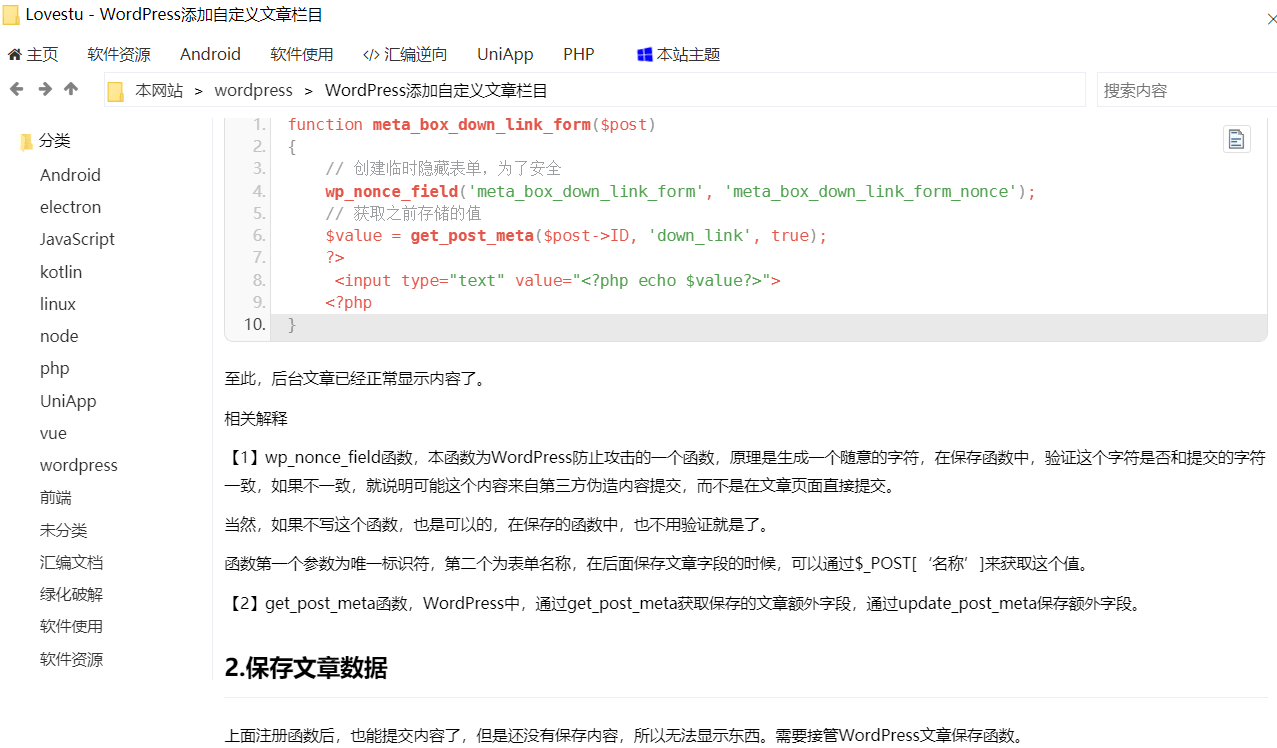Image resolution: width=1277 pixels, height=748 pixels.
Task: Select Android category in sidebar
Action: tap(70, 175)
